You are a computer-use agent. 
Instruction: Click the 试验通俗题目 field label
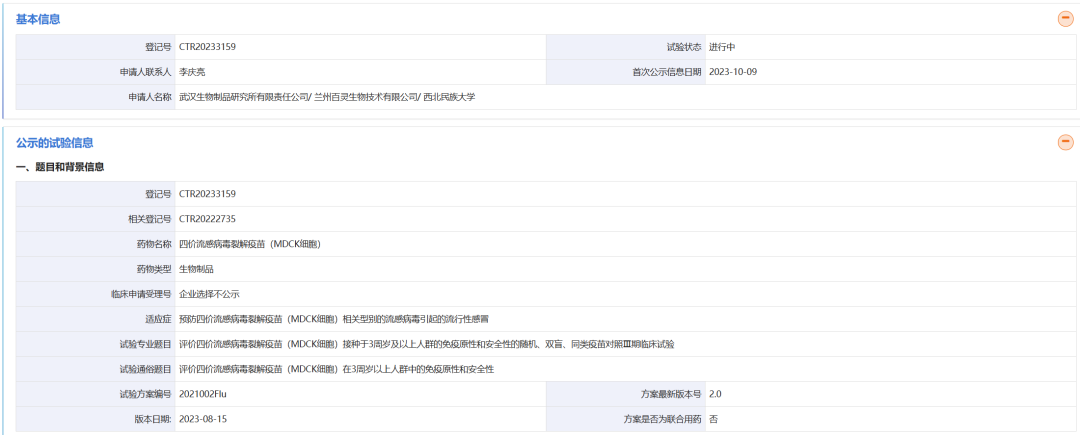[145, 369]
